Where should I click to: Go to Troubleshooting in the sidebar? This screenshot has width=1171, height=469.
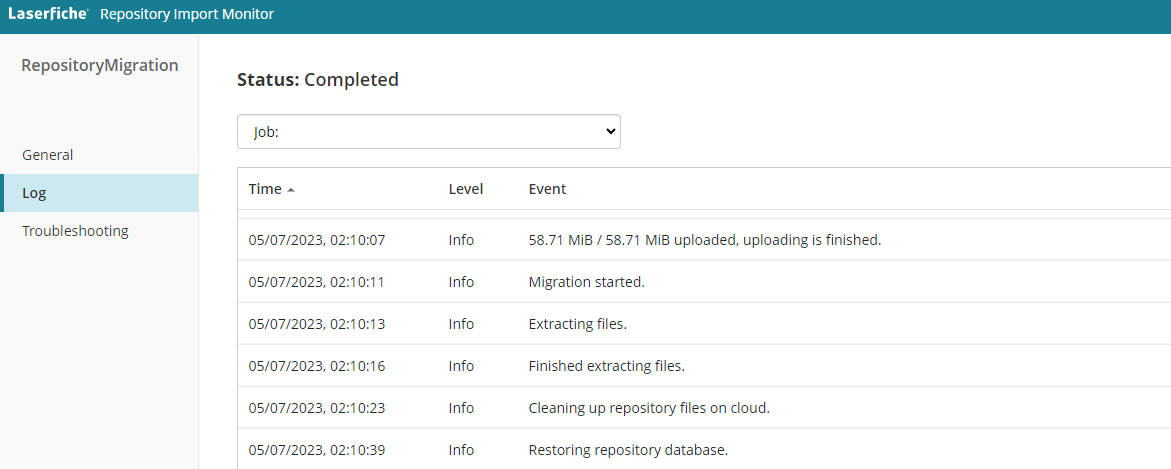tap(75, 231)
